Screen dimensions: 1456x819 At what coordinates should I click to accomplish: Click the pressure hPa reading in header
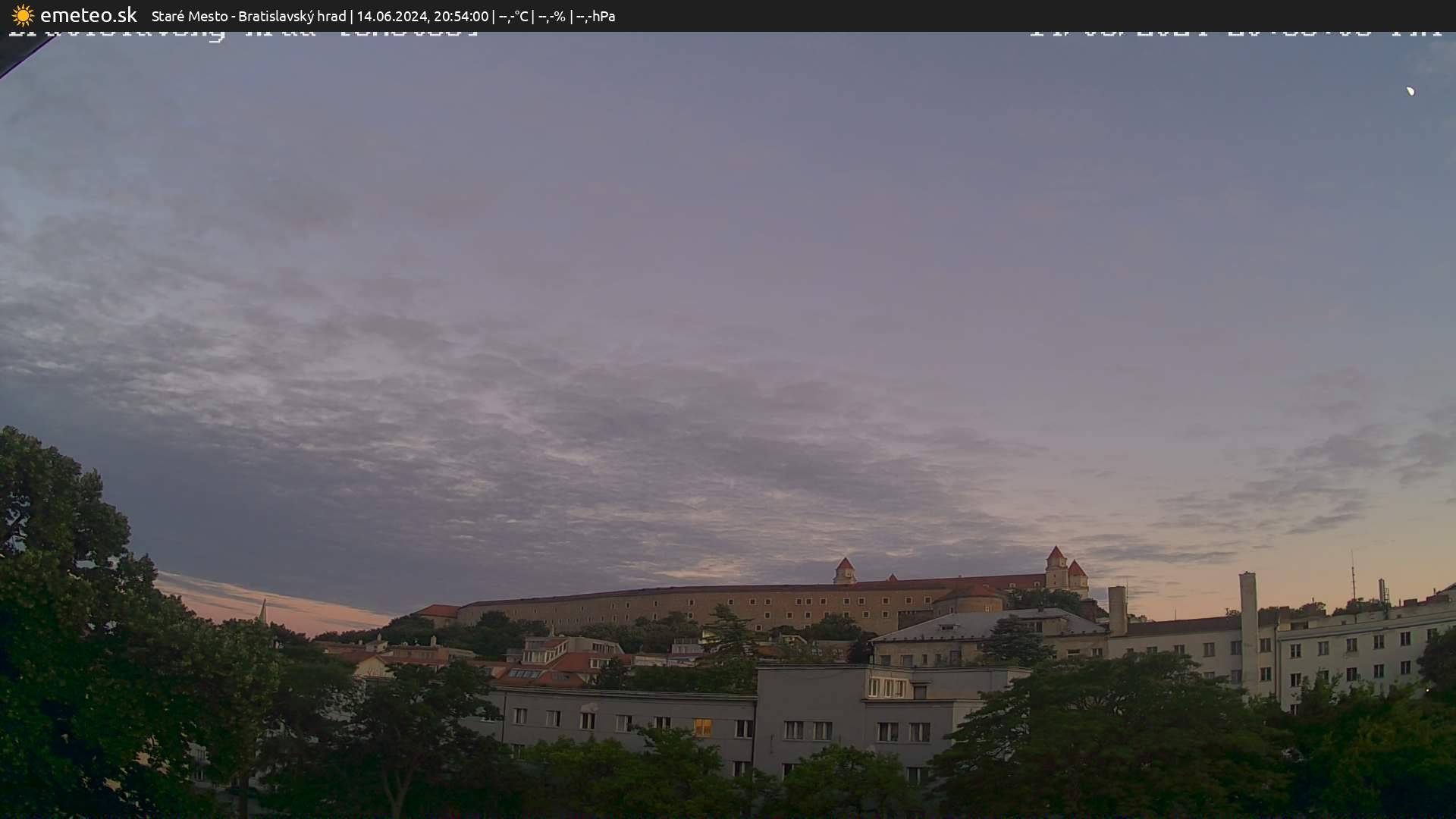(595, 16)
